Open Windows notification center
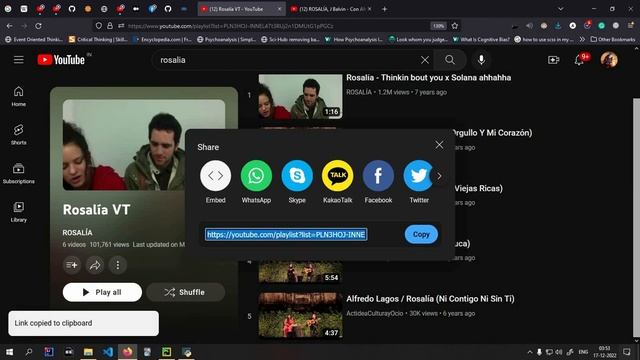 pyautogui.click(x=627, y=352)
